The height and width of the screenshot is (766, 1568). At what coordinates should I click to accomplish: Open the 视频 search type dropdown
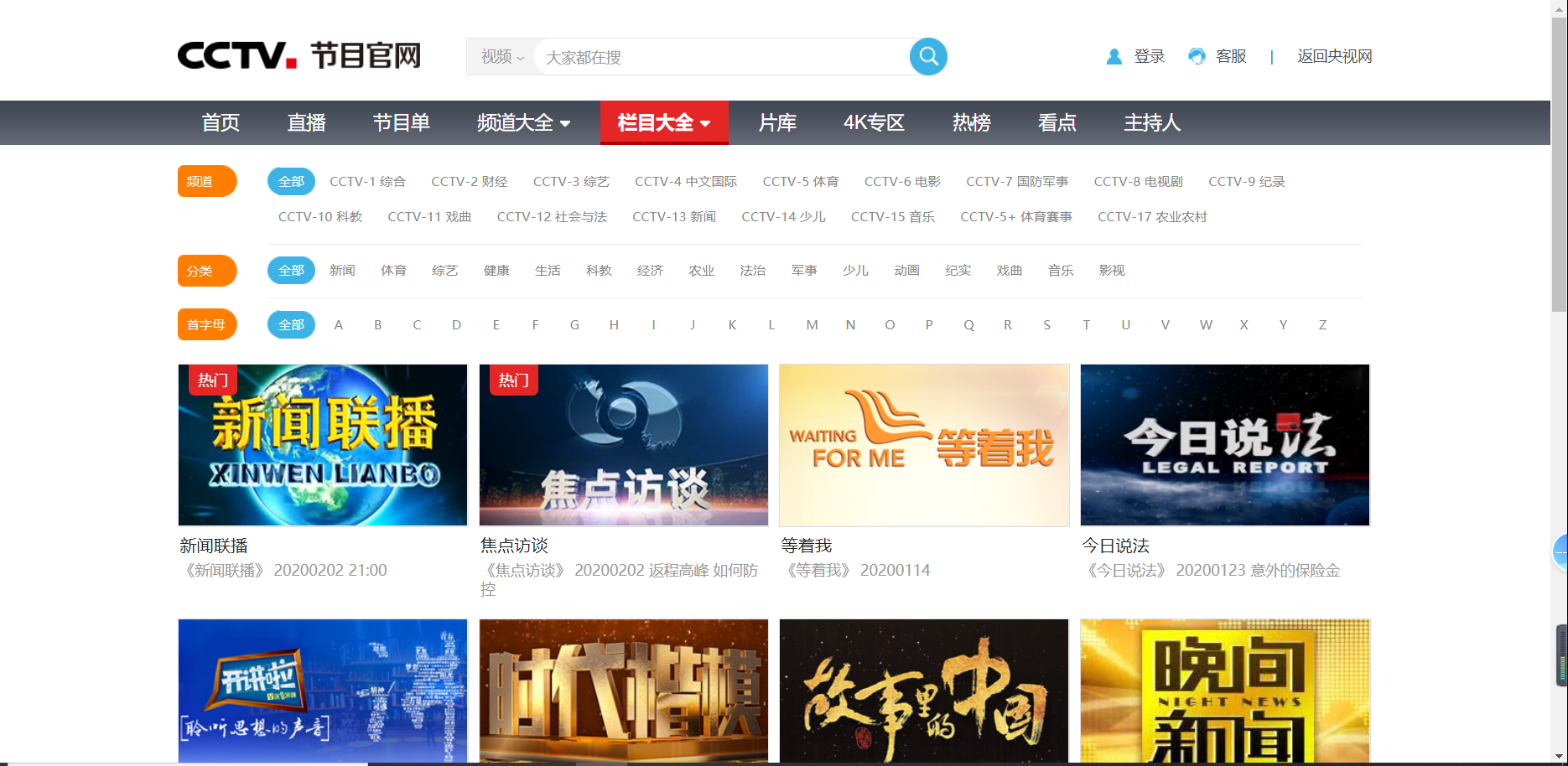(x=501, y=57)
